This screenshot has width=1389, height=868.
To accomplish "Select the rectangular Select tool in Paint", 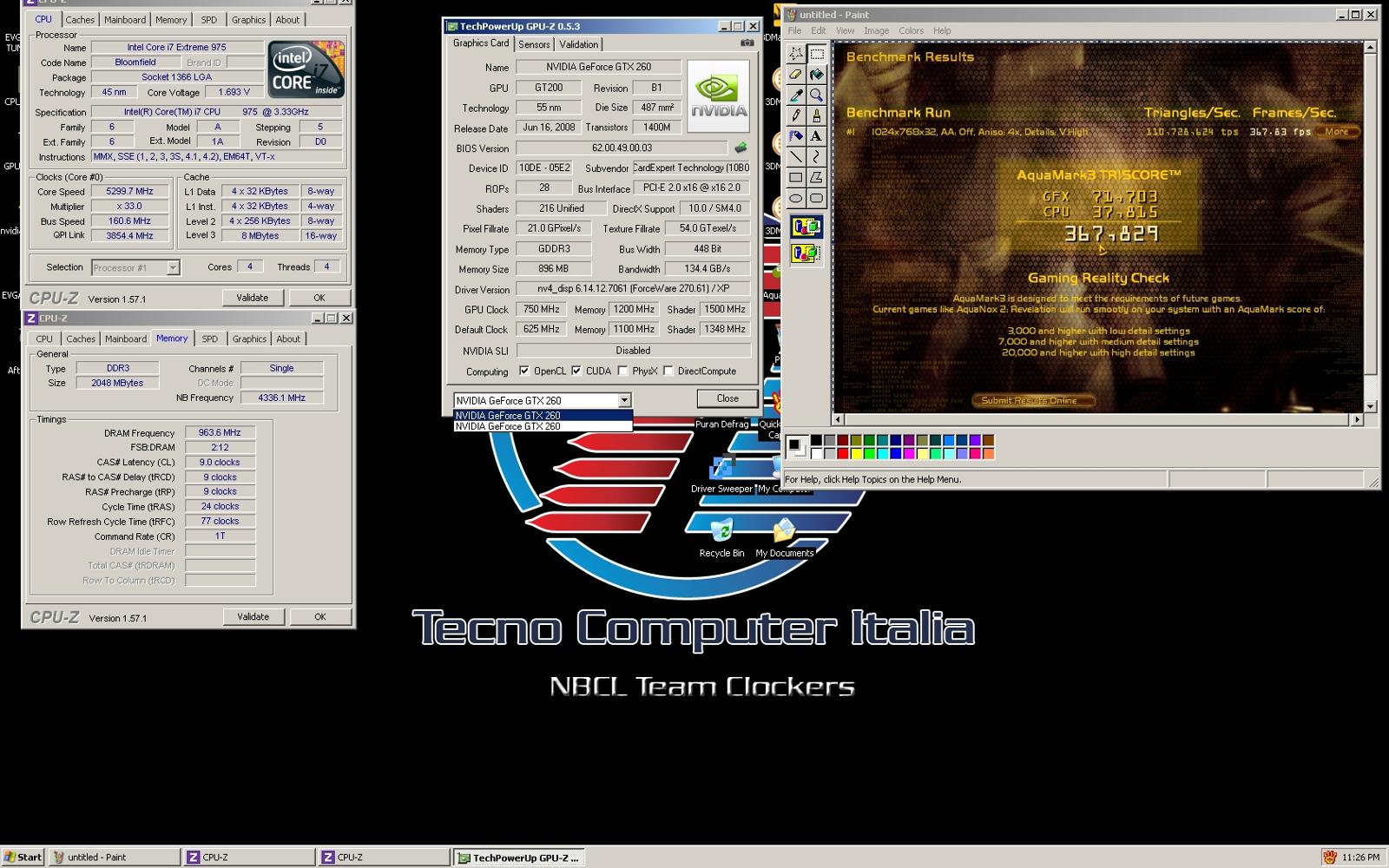I will point(816,54).
